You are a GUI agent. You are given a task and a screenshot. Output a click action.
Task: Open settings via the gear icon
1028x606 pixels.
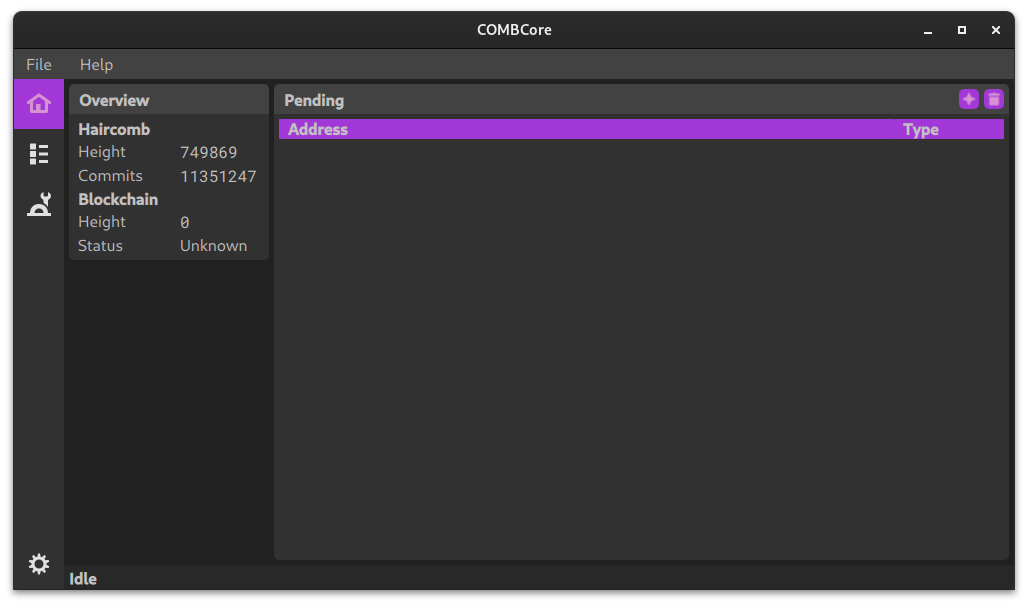pos(39,564)
